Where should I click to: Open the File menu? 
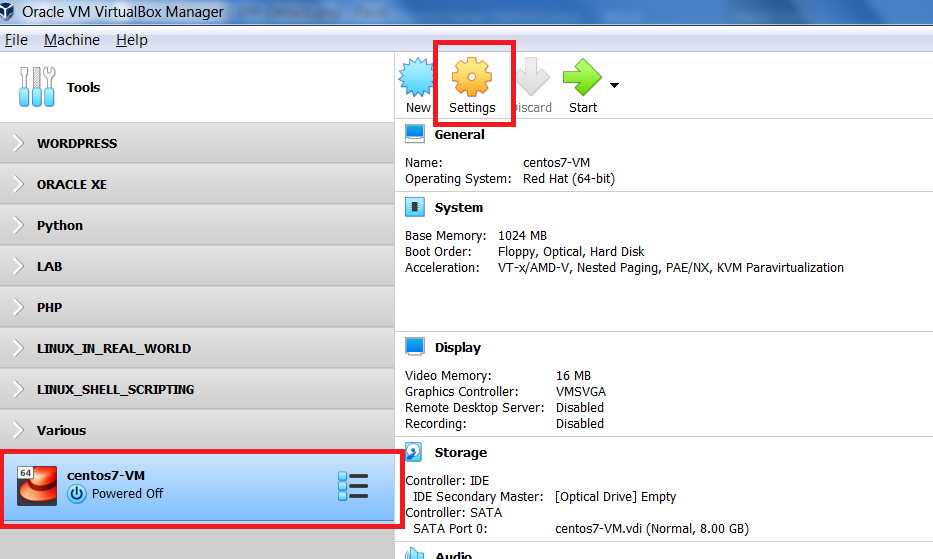[16, 40]
